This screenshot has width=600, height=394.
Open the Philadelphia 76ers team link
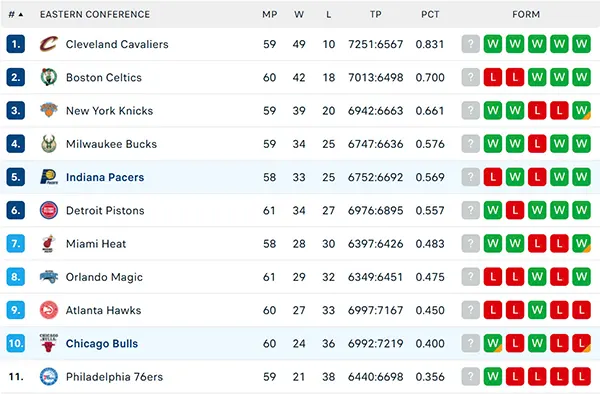(114, 377)
